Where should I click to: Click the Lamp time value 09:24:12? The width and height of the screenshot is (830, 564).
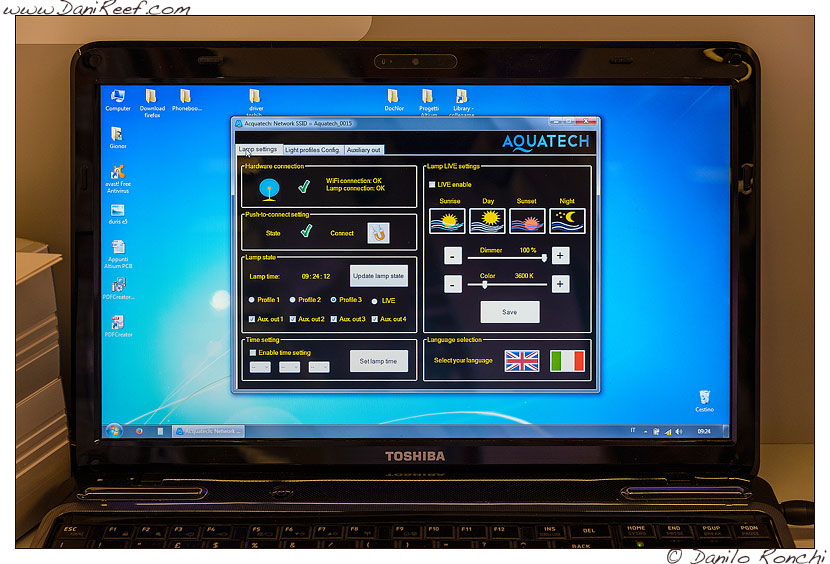(316, 276)
